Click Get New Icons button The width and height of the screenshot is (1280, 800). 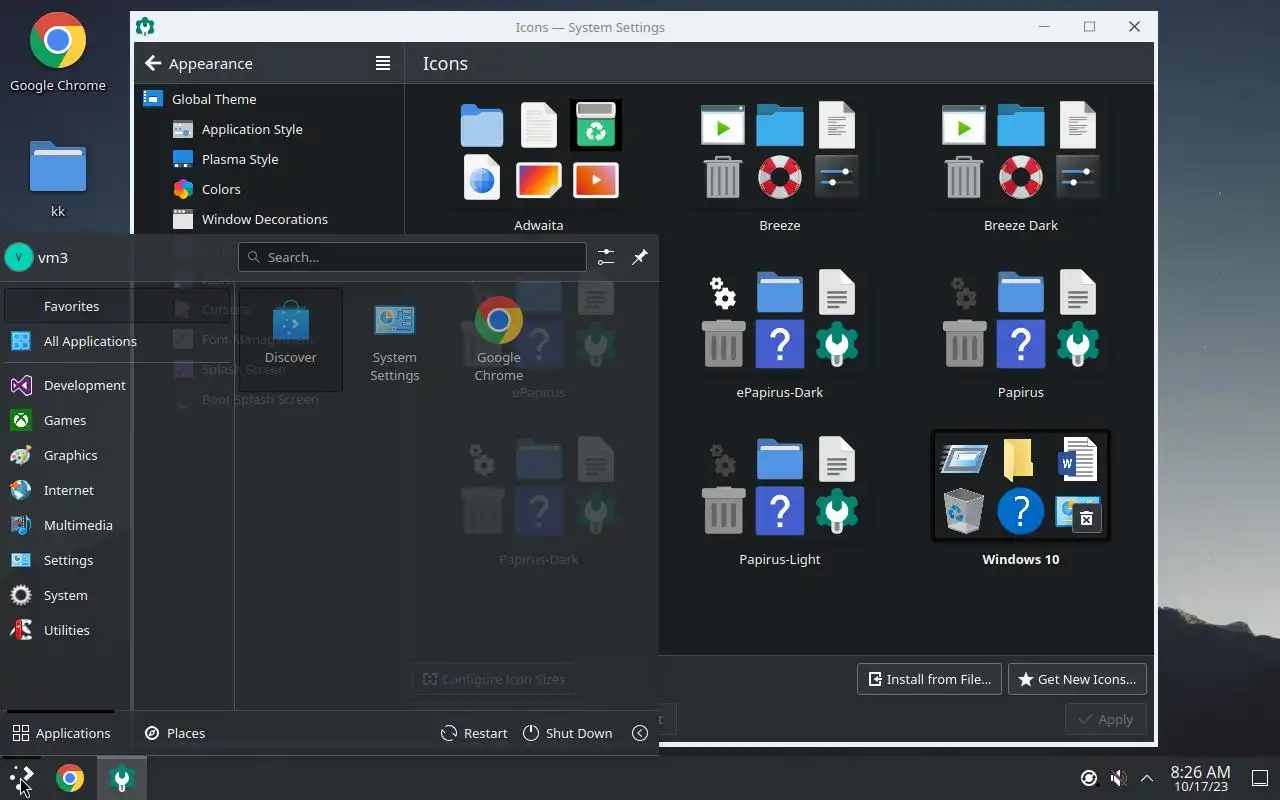1077,679
